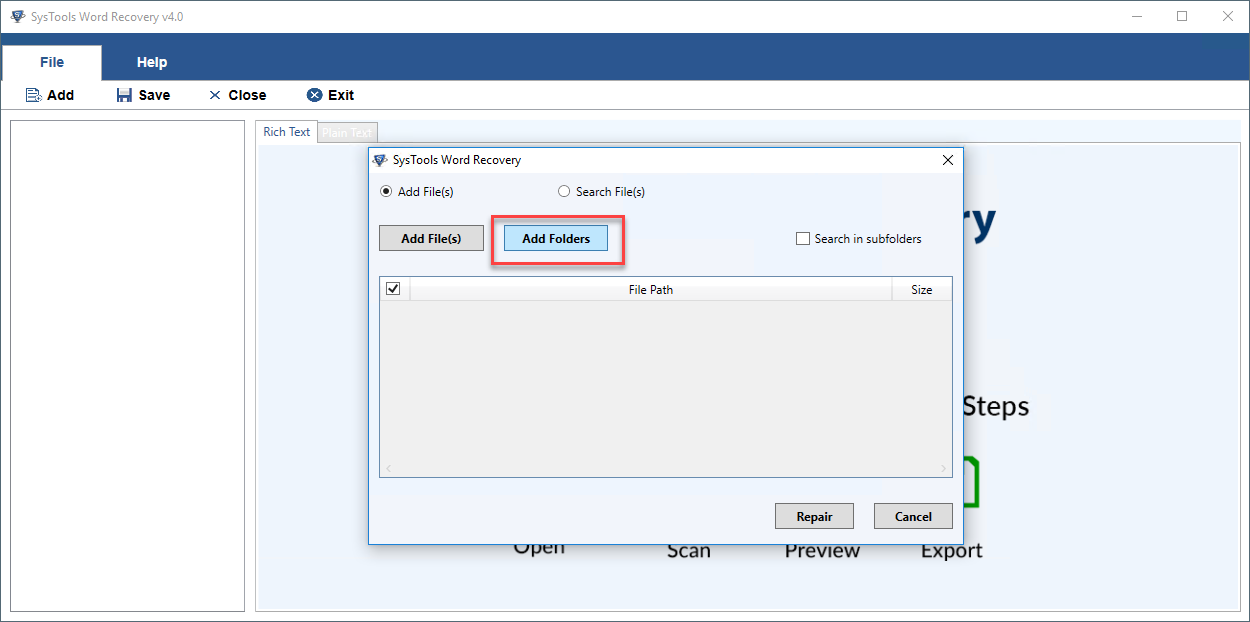
Task: Click the Exit toolbar icon
Action: point(314,95)
